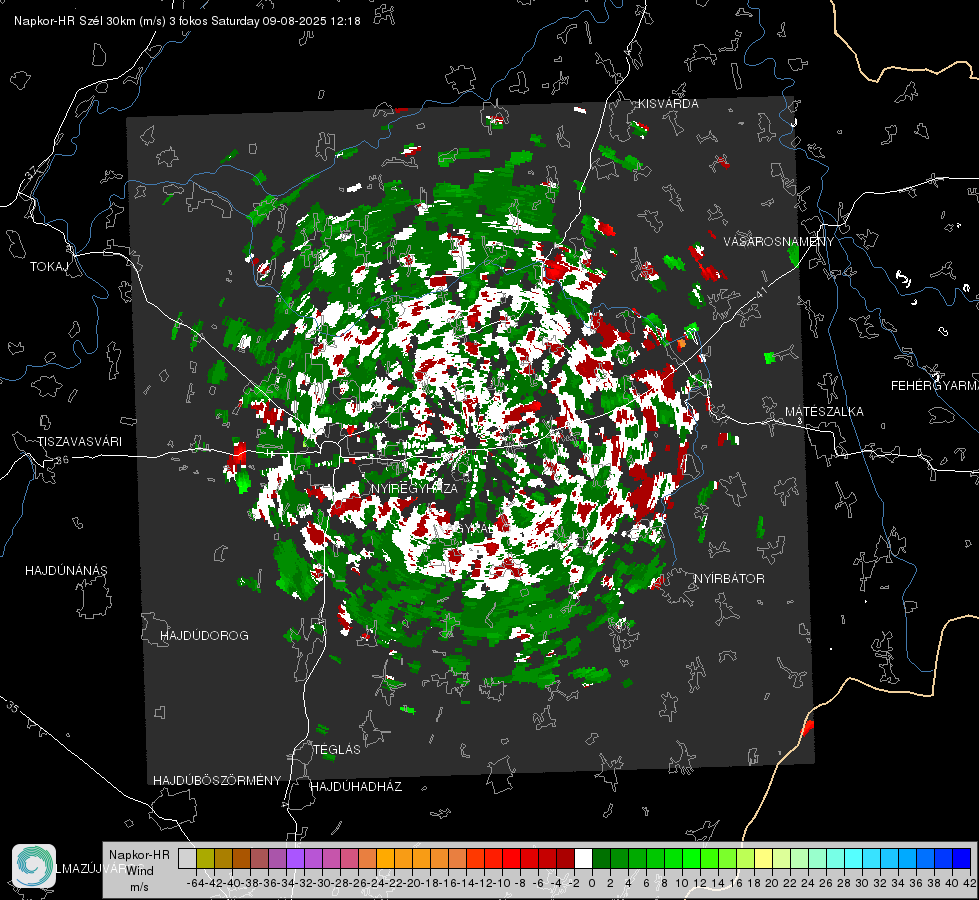979x900 pixels.
Task: Click the legend value 42
Action: pos(970,883)
